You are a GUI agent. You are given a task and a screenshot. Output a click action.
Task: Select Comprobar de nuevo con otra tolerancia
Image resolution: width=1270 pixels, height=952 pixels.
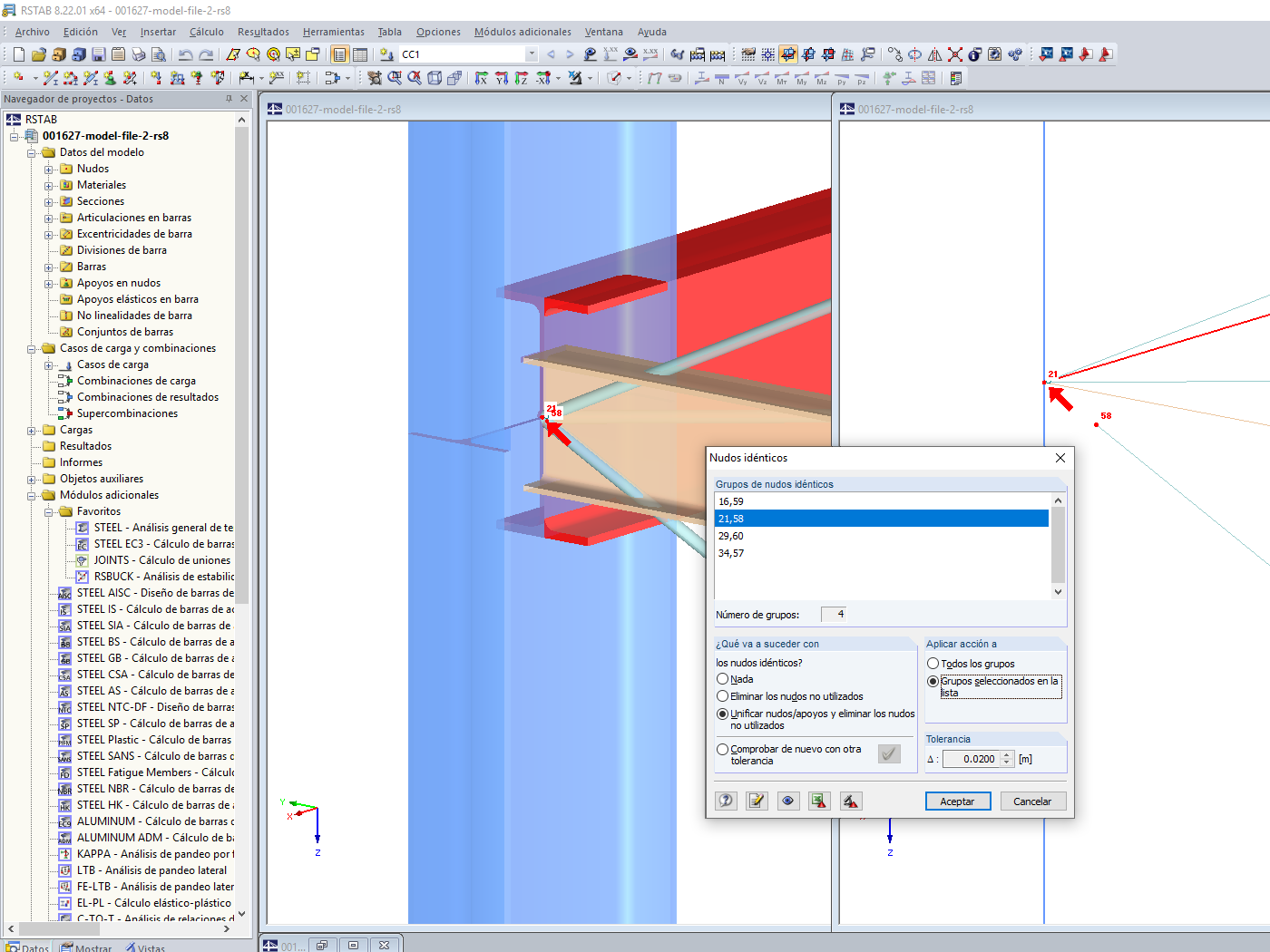click(723, 749)
